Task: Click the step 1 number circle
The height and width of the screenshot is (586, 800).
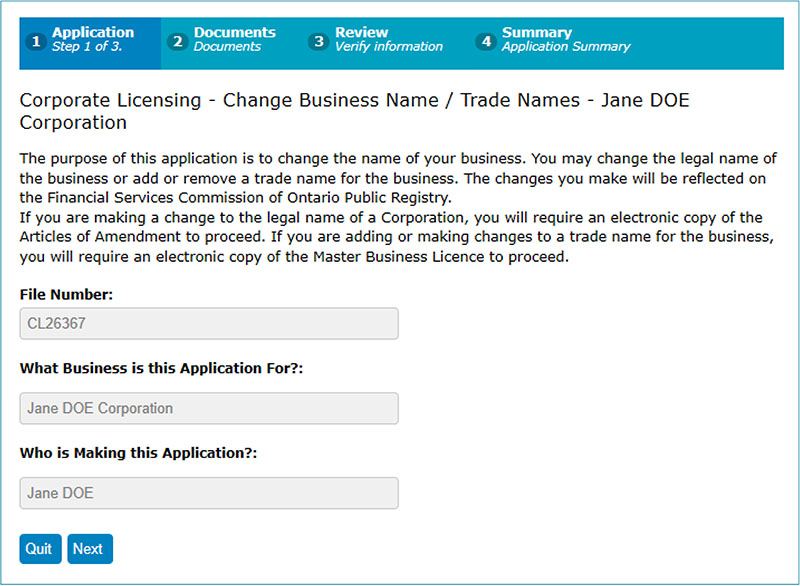Action: 36,42
